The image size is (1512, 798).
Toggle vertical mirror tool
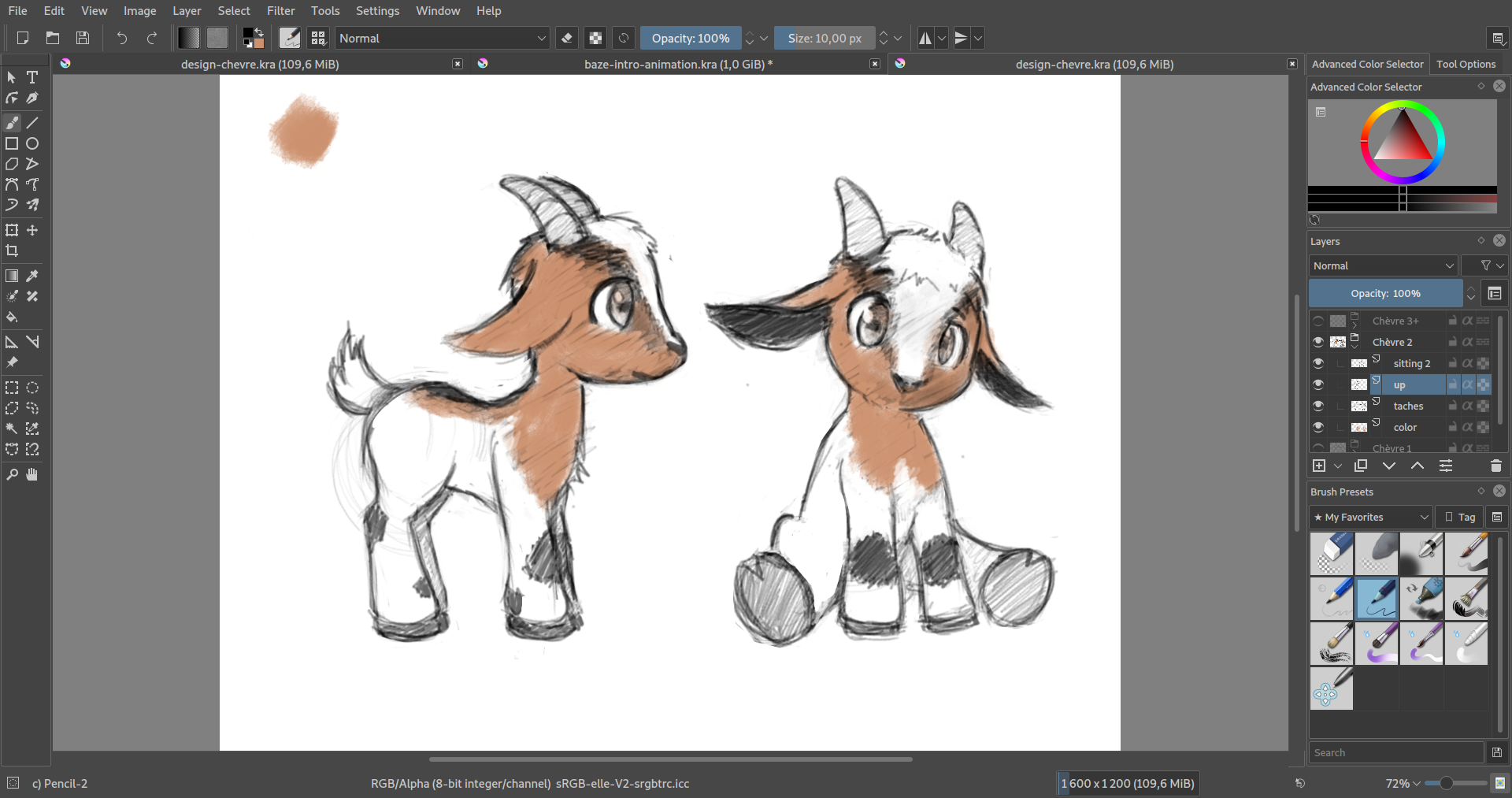pyautogui.click(x=962, y=38)
